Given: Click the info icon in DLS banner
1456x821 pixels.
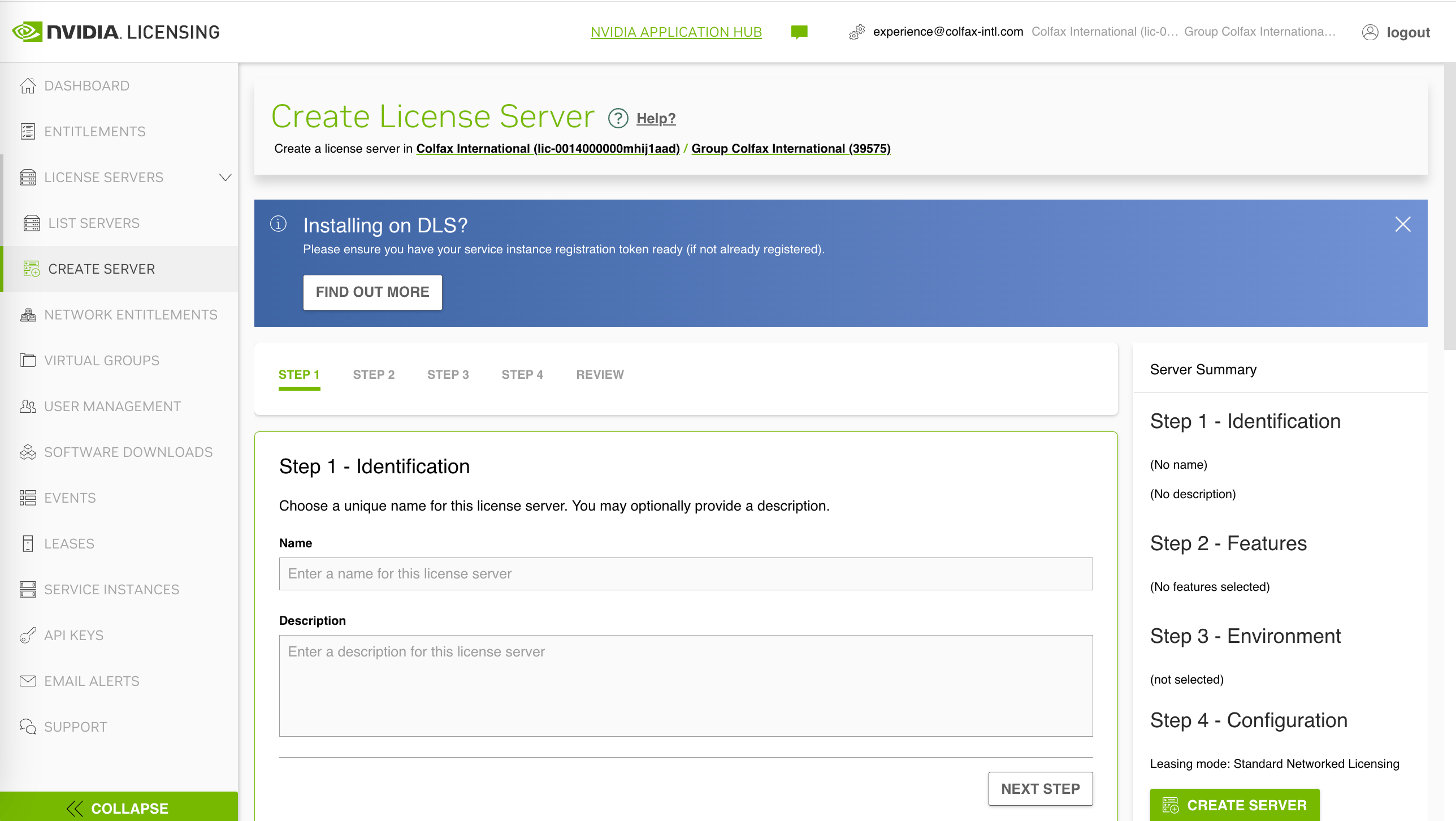Looking at the screenshot, I should click(278, 224).
